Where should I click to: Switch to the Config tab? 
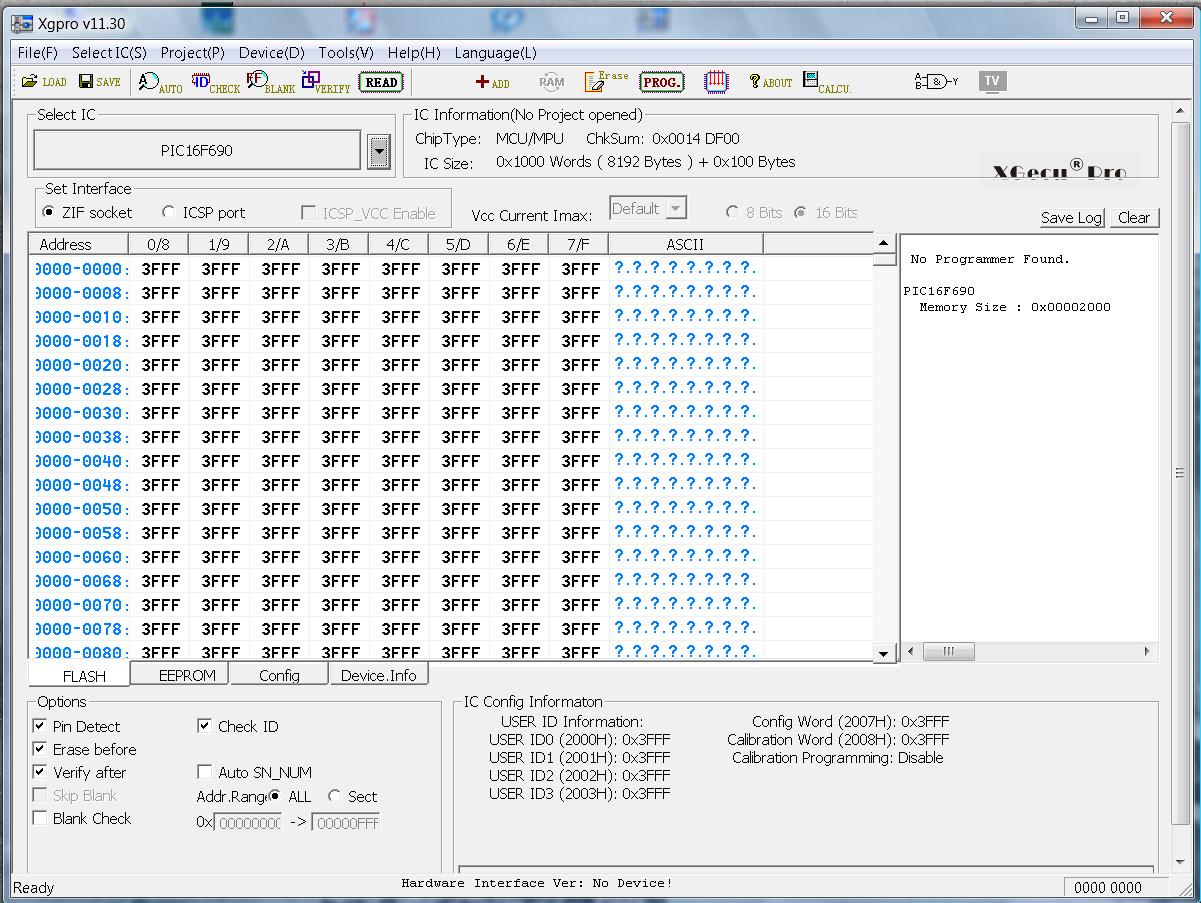pos(279,675)
